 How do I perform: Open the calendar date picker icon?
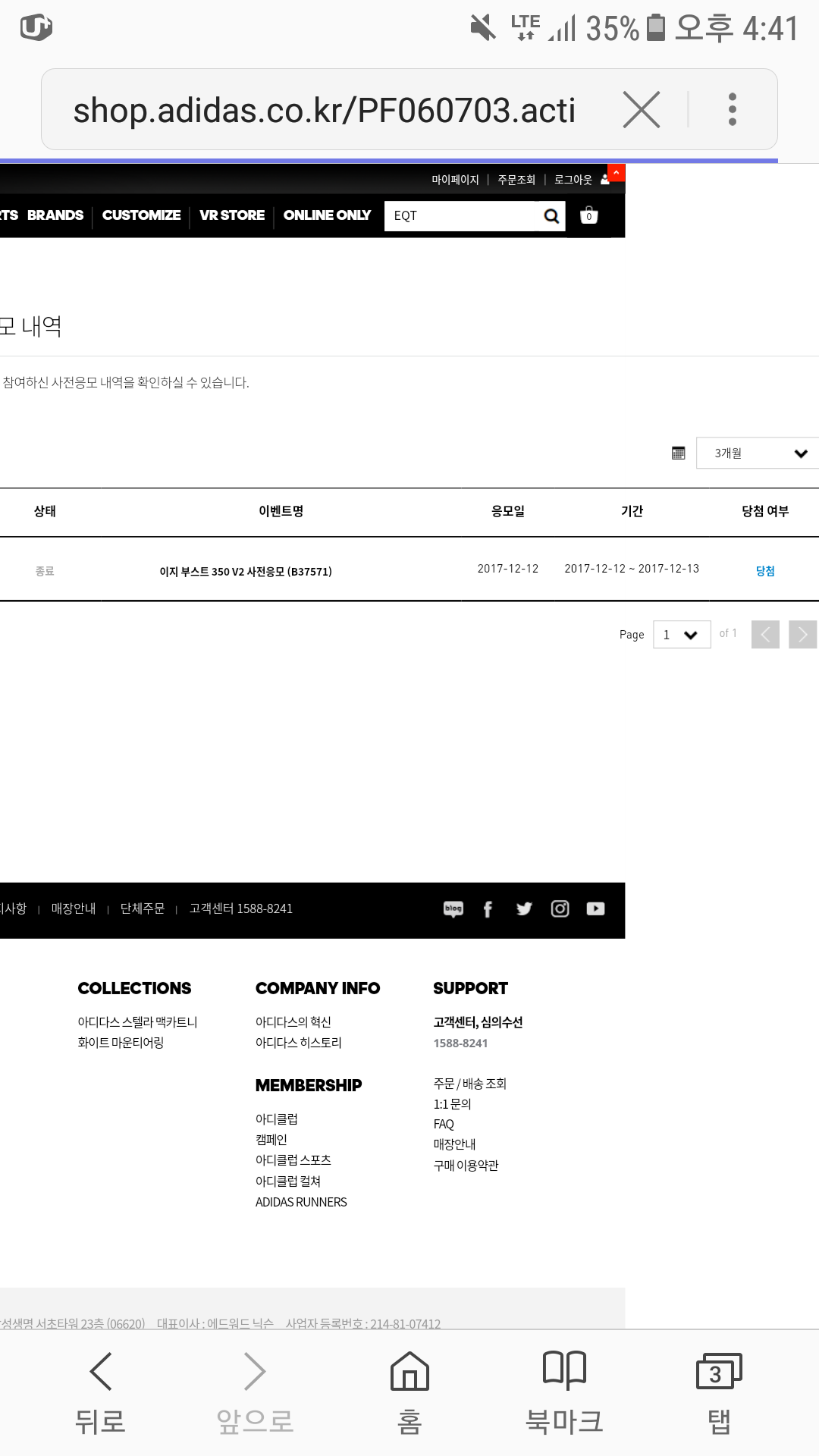coord(679,453)
